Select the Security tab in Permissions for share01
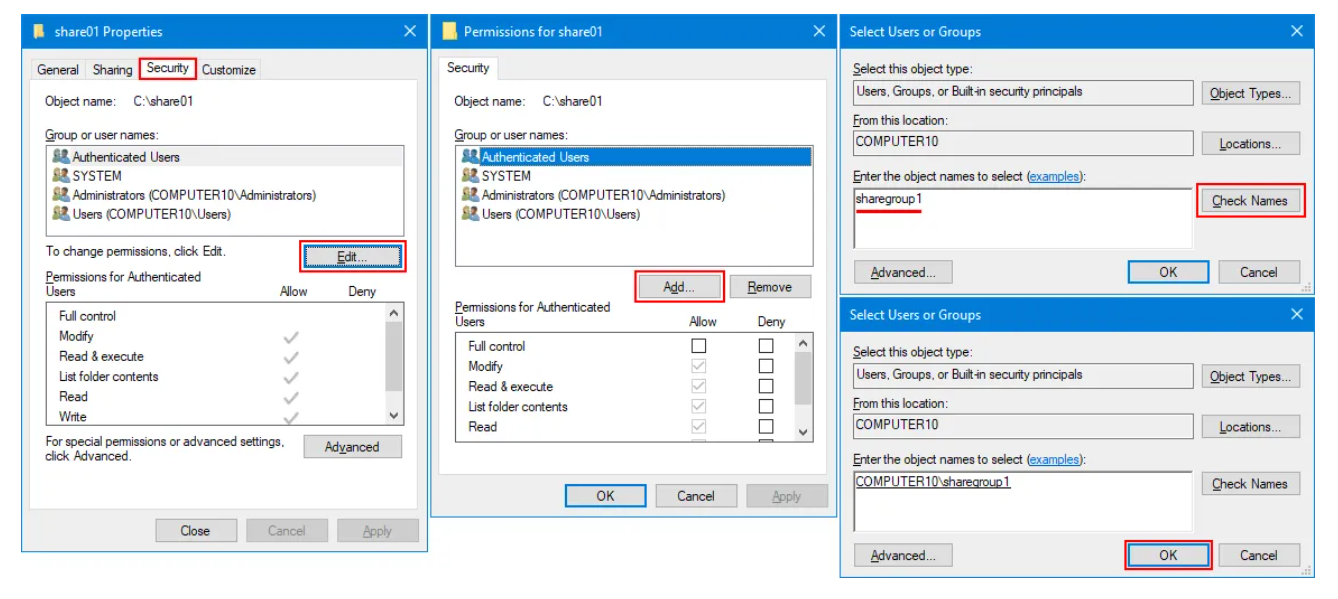The width and height of the screenshot is (1338, 599). [468, 68]
